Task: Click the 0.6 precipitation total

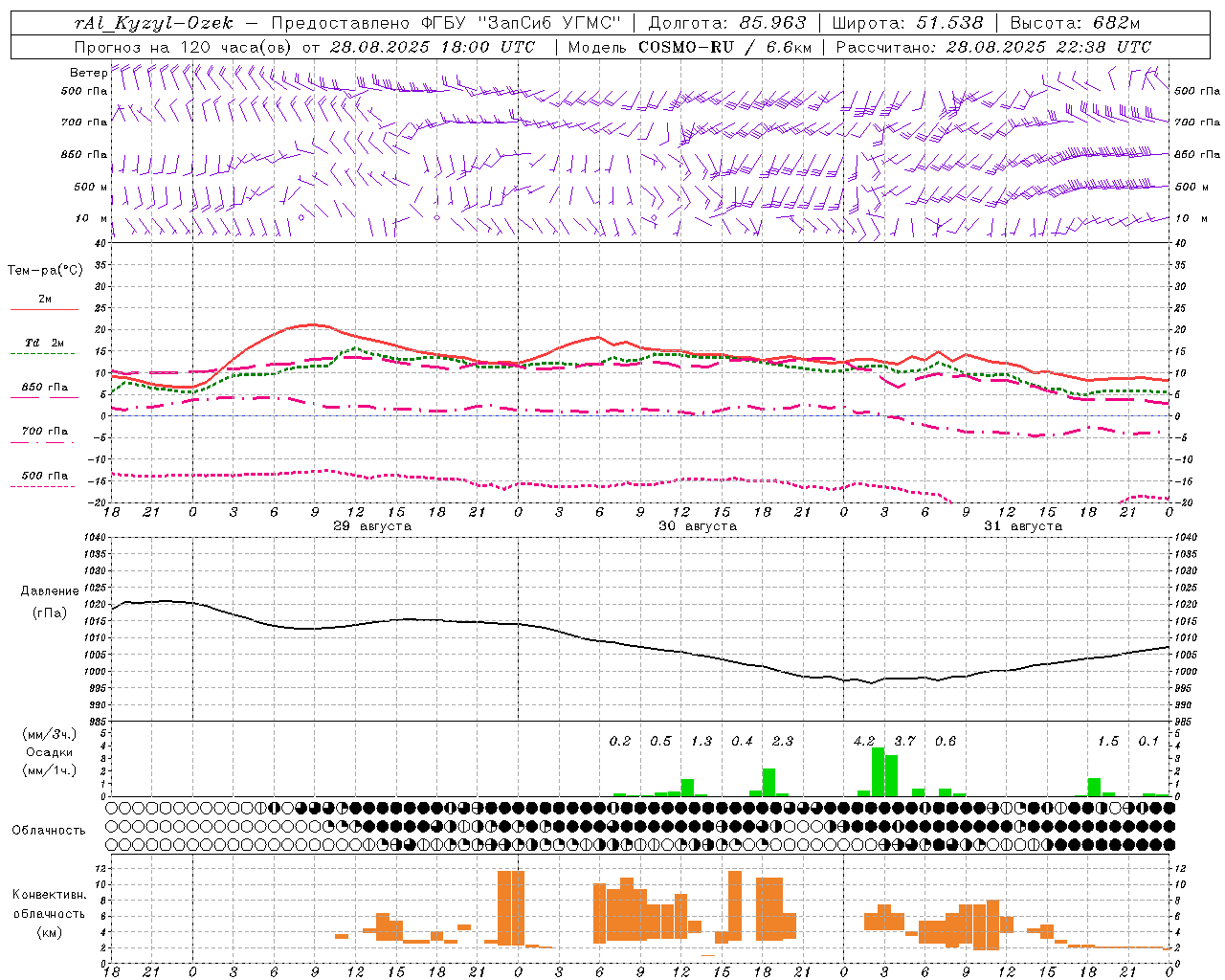Action: tap(946, 742)
